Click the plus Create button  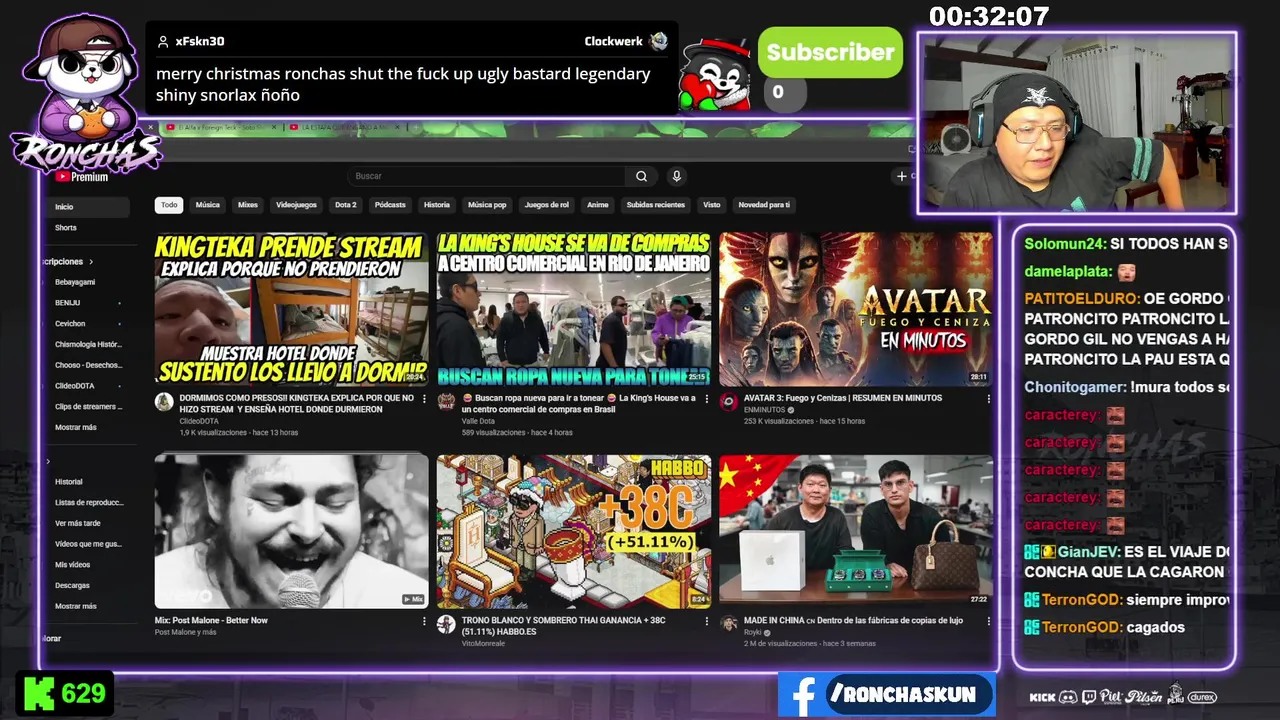click(902, 176)
